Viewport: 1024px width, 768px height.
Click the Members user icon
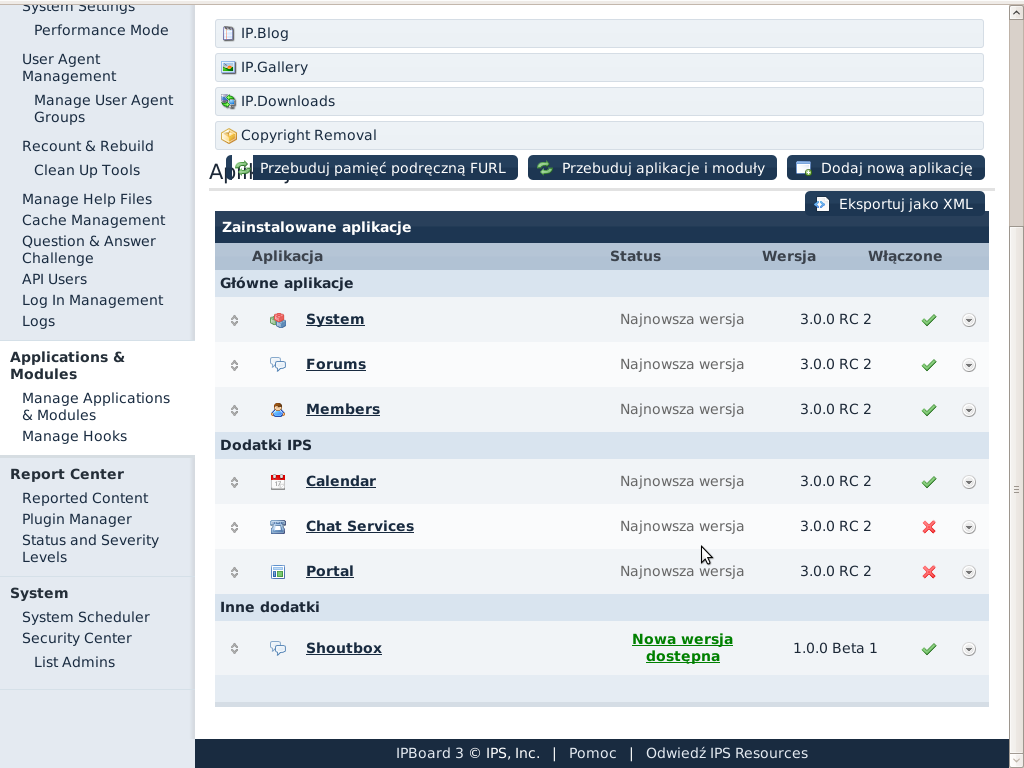(278, 410)
